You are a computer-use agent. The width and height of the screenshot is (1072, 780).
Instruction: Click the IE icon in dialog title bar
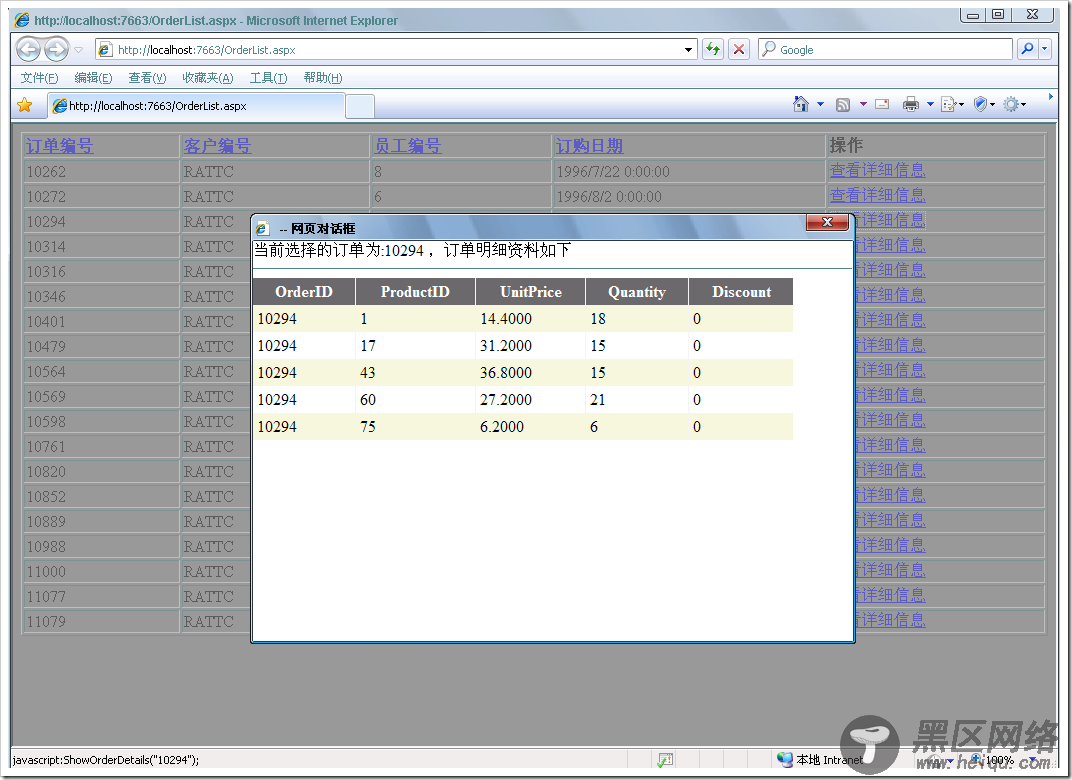tap(263, 228)
